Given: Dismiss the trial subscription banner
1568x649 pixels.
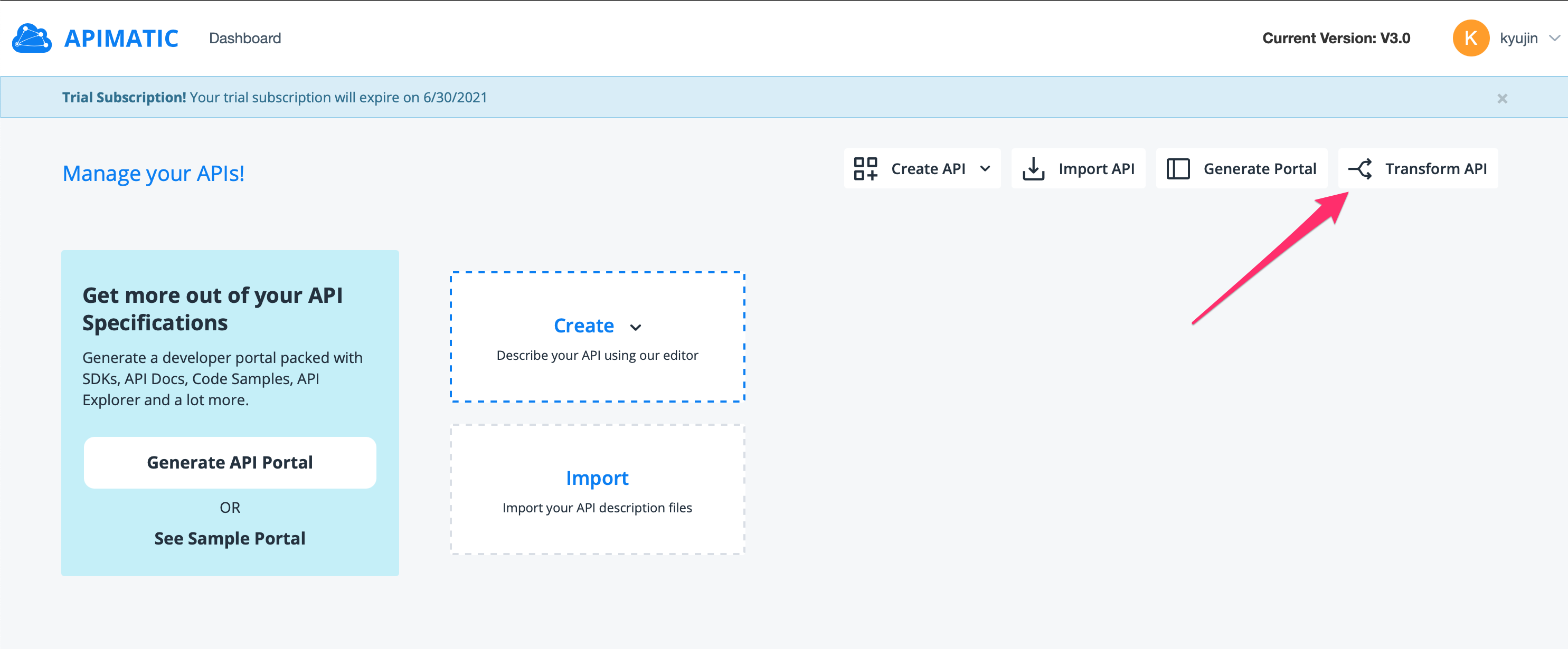Looking at the screenshot, I should coord(1501,99).
